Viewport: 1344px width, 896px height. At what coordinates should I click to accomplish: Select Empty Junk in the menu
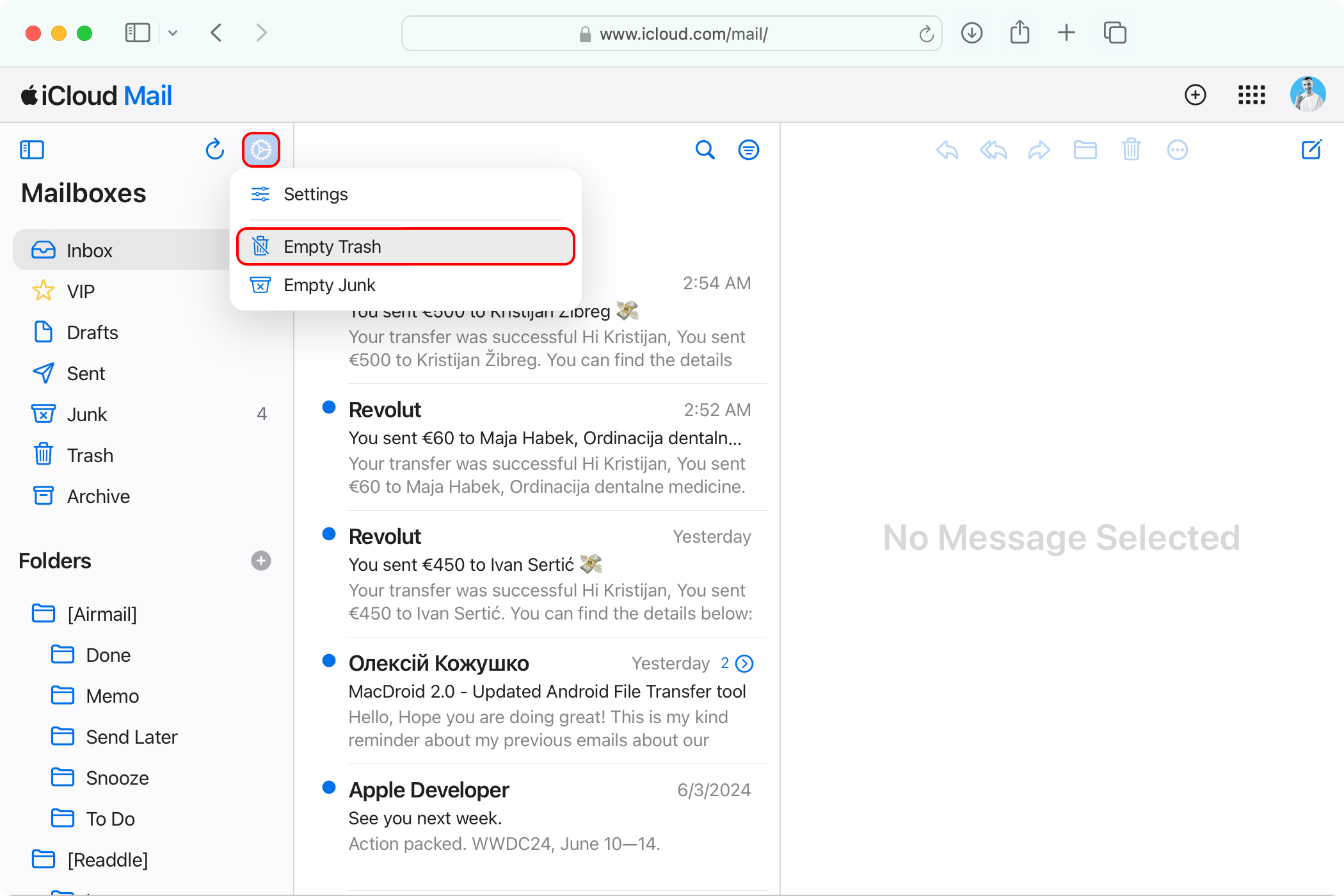coord(406,285)
